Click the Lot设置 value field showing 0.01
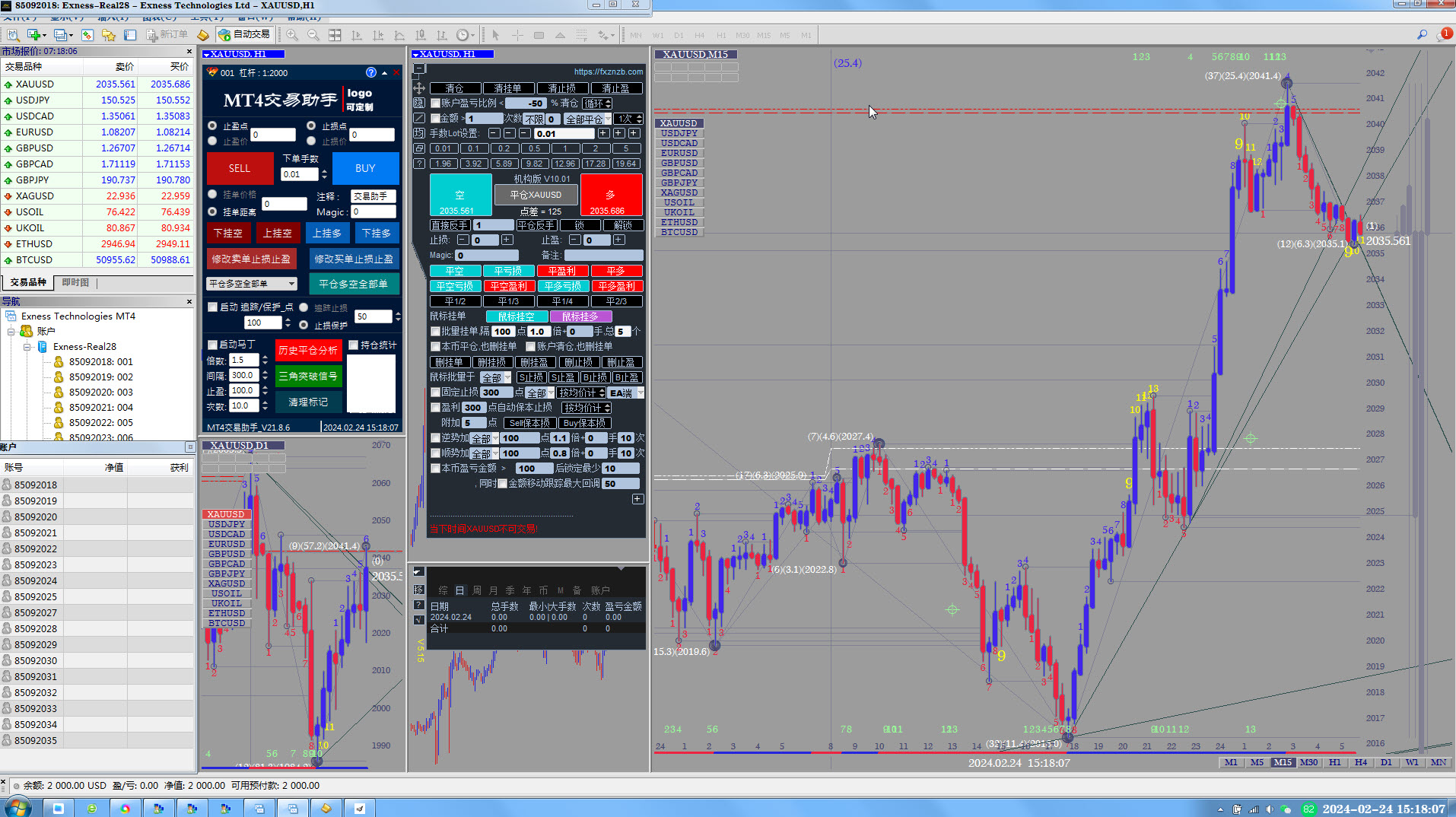 coord(564,133)
